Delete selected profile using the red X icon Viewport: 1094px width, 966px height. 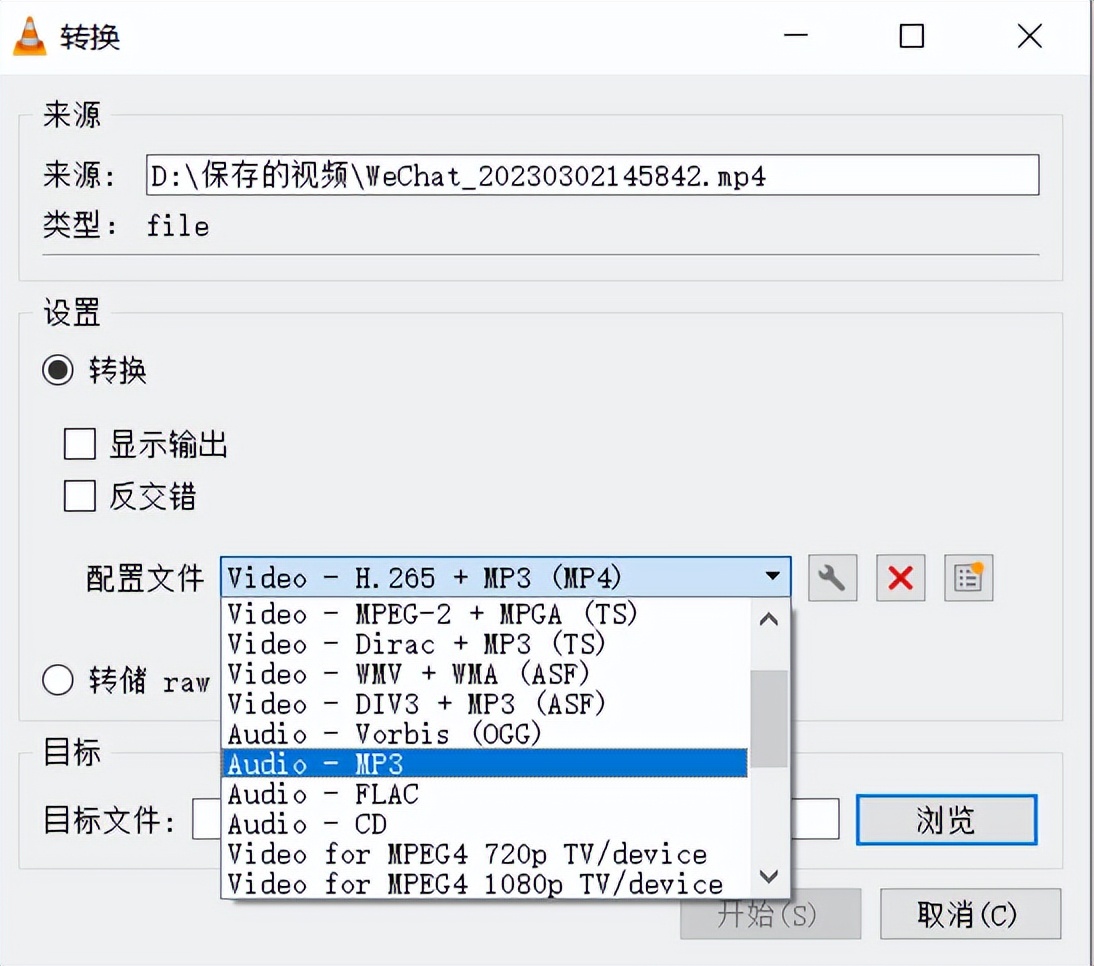pos(899,577)
